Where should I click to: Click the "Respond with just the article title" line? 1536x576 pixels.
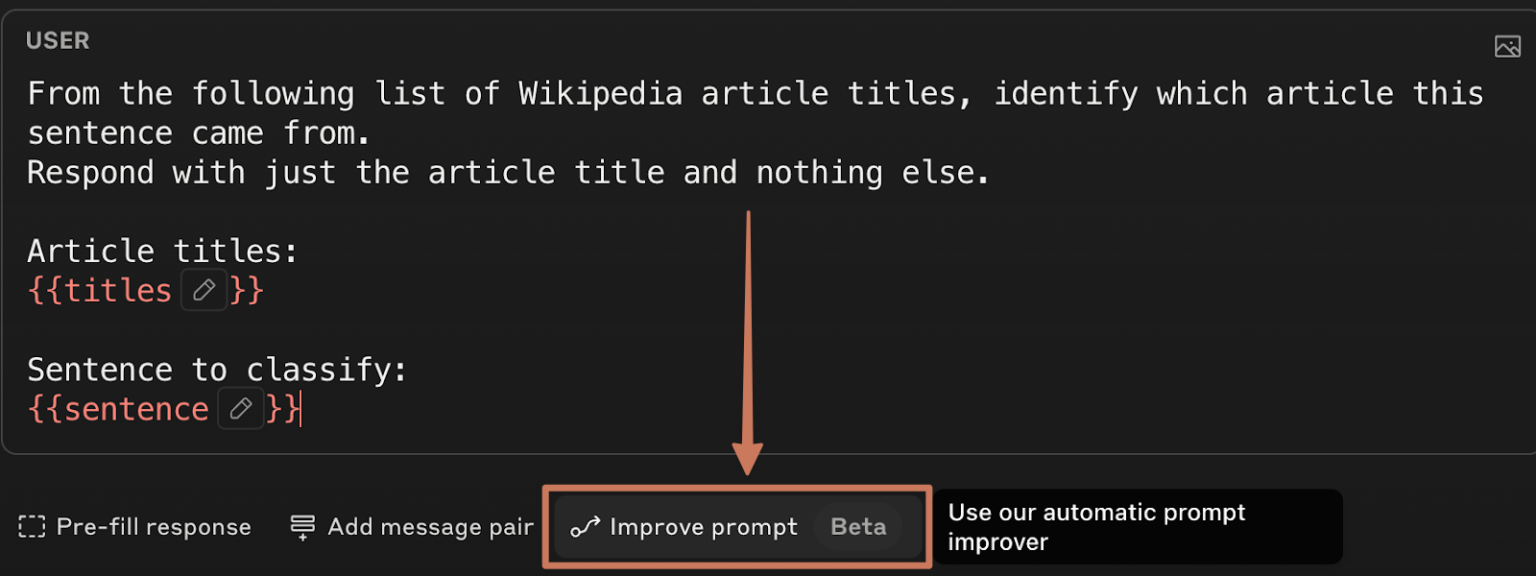507,173
